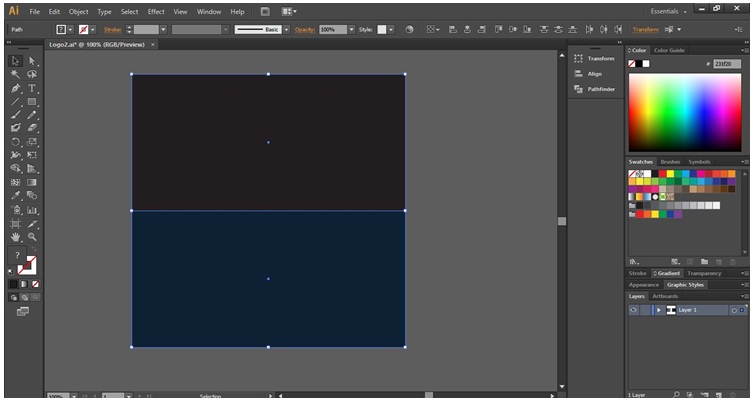
Task: Open Swatches panel options menu
Action: click(x=744, y=162)
